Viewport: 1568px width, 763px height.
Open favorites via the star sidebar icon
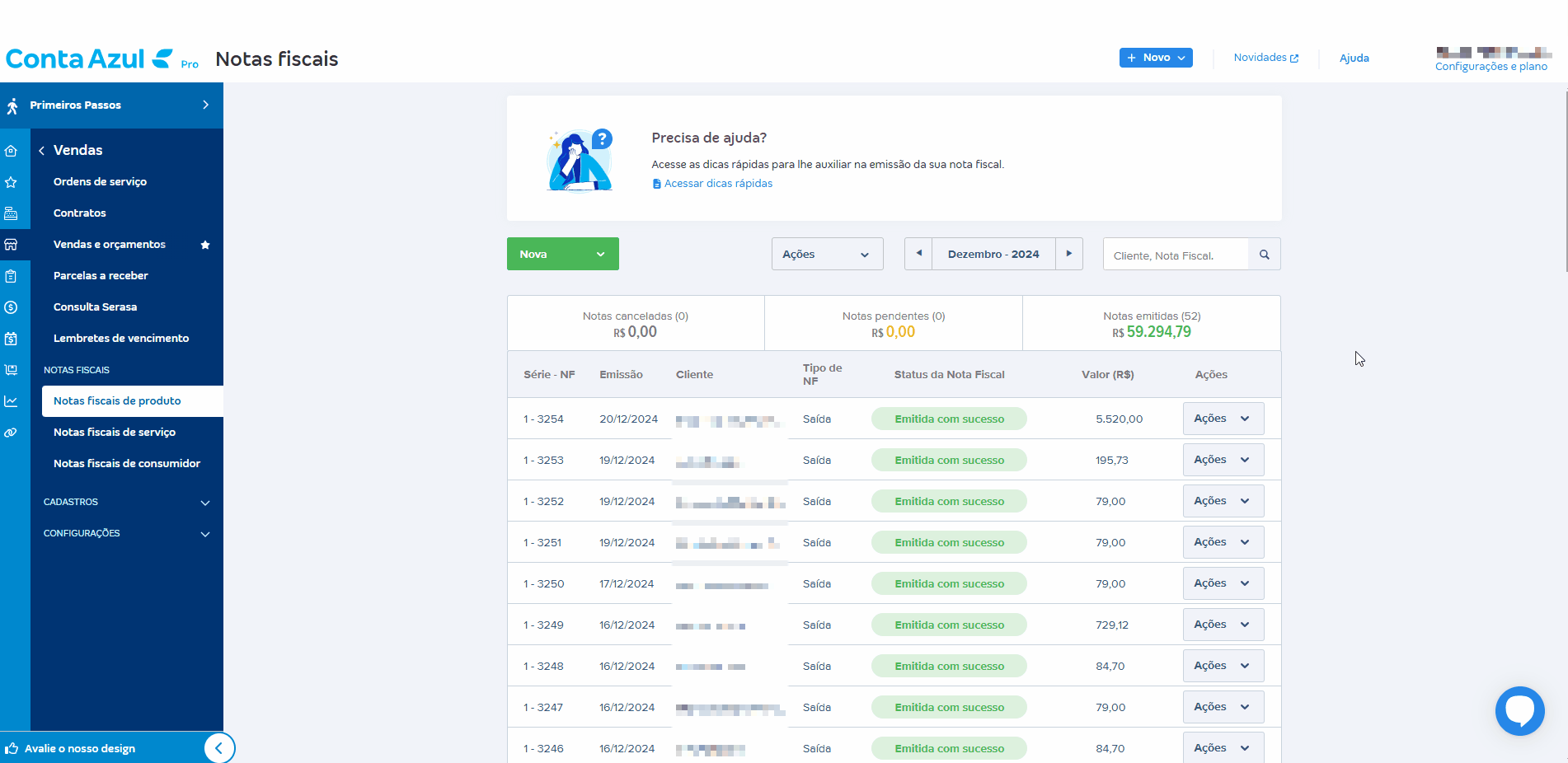tap(12, 182)
